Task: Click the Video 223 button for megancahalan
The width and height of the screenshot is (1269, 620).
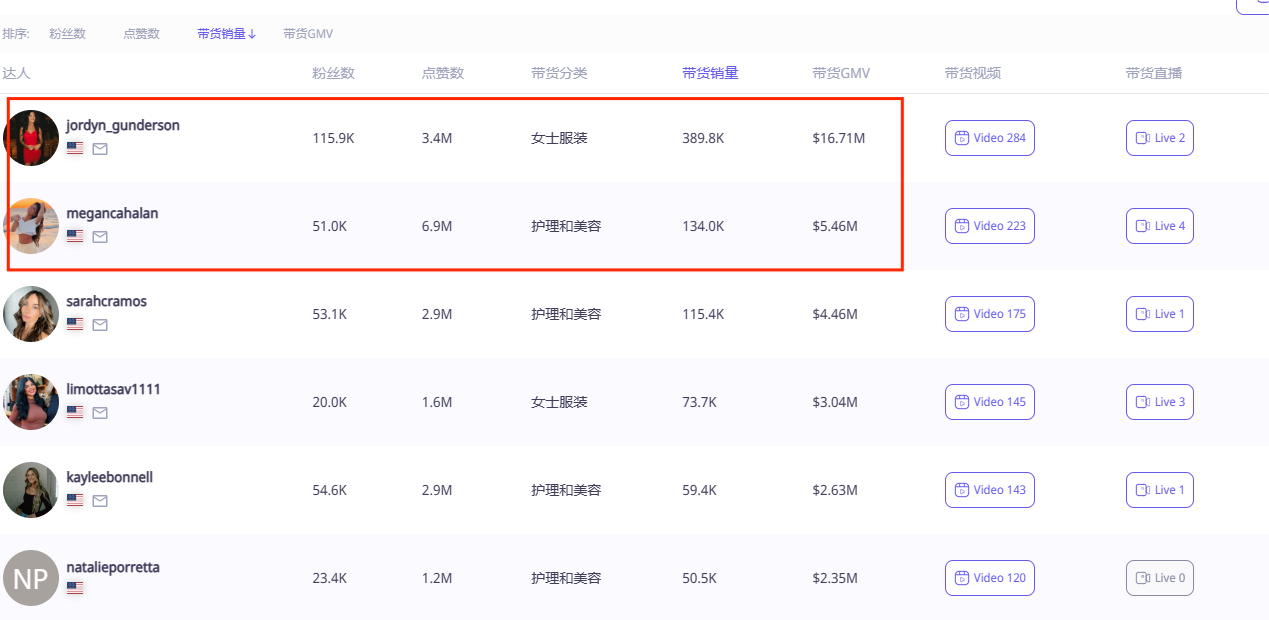Action: tap(989, 225)
